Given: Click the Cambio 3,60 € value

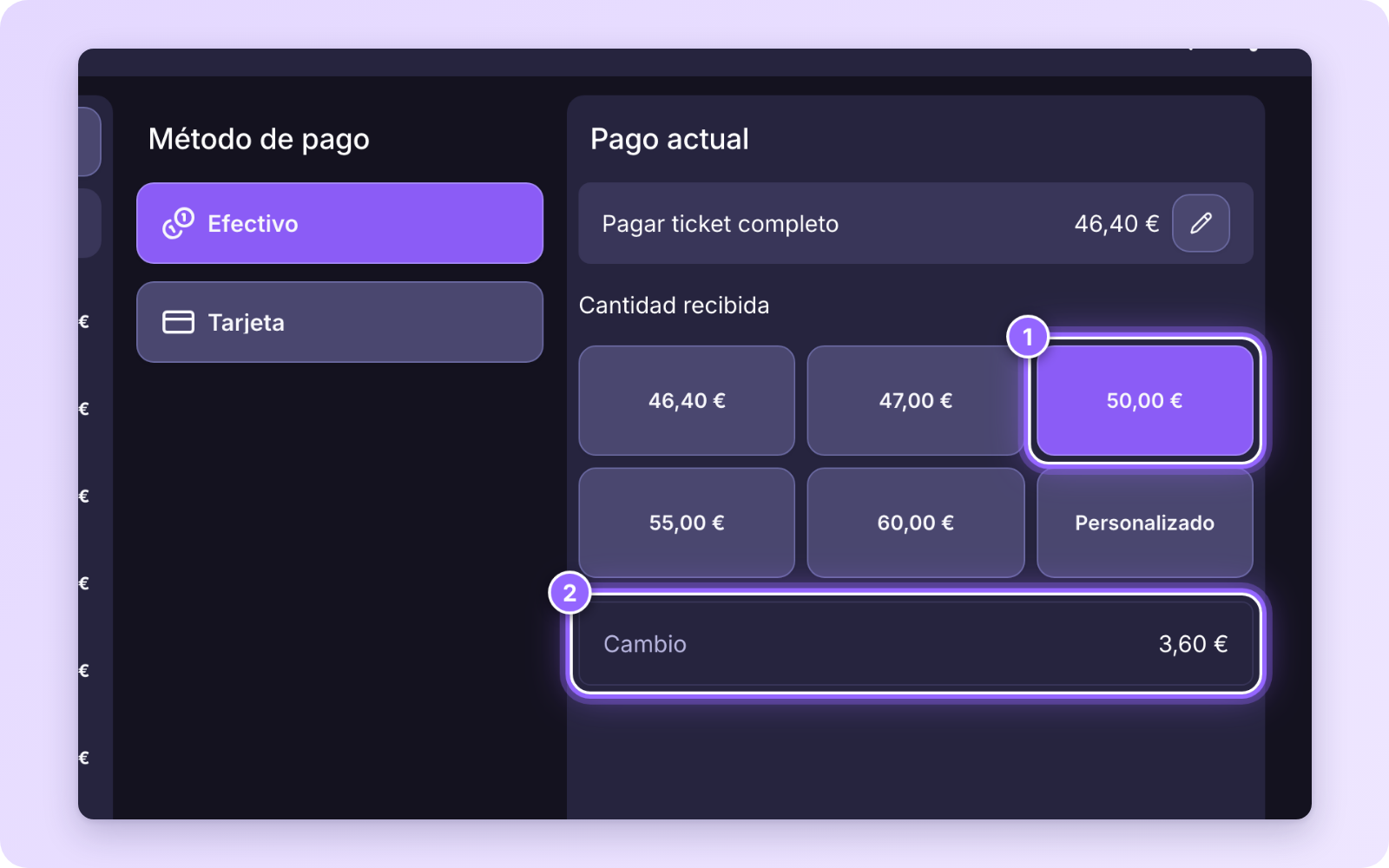Looking at the screenshot, I should 1193,644.
